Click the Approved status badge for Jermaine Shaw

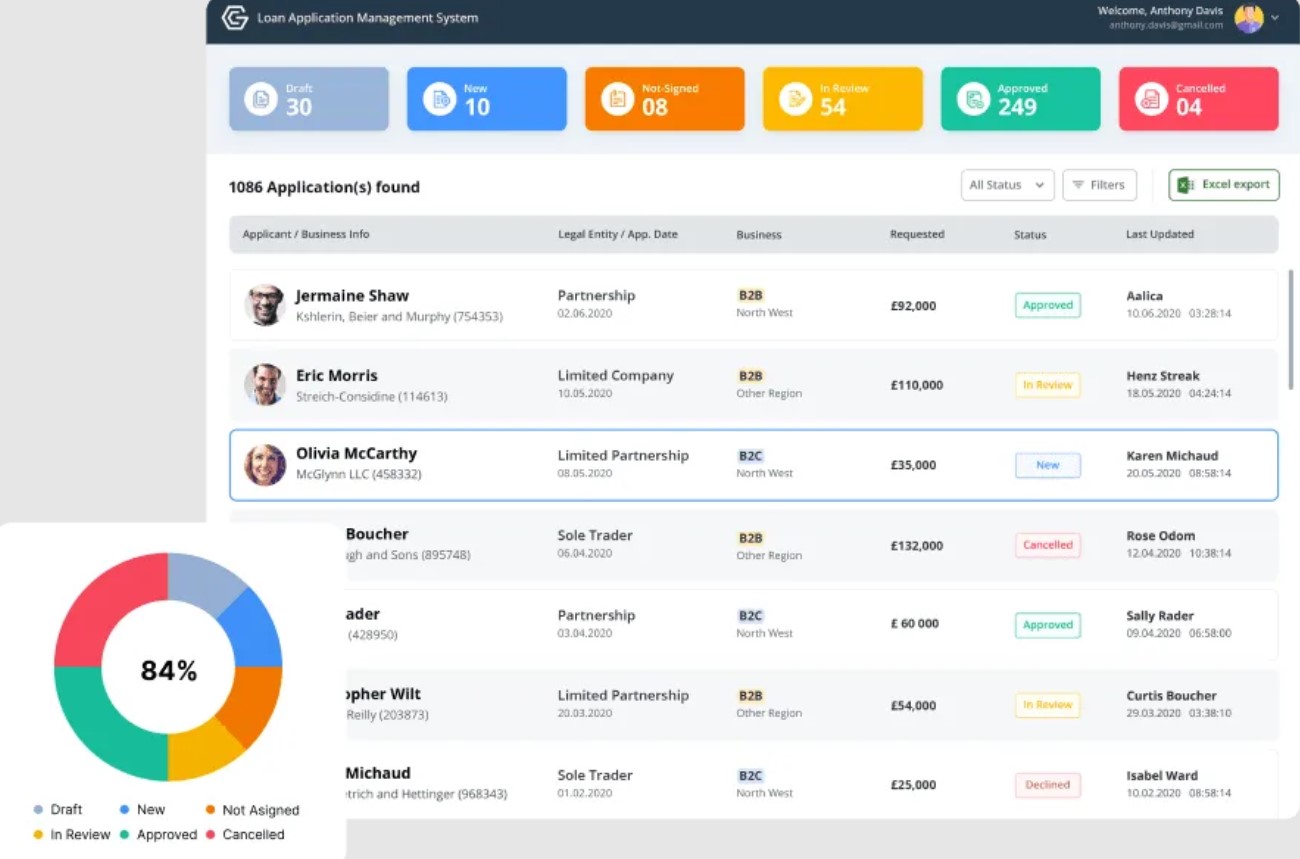(x=1047, y=305)
